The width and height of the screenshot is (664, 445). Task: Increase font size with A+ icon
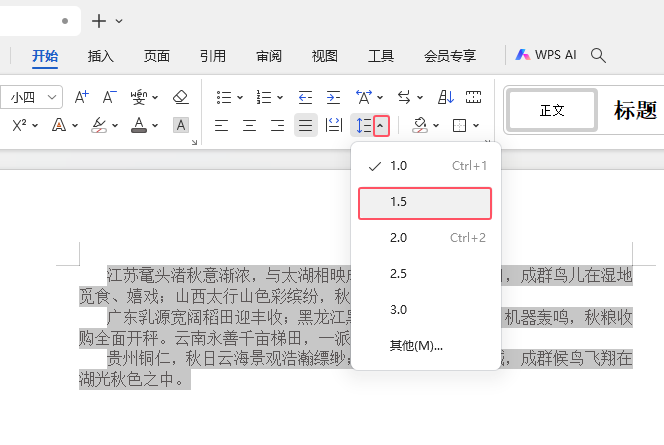82,97
